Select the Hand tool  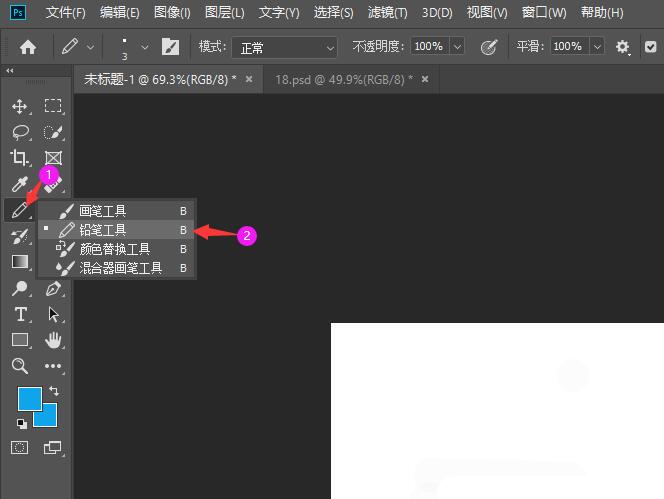53,340
